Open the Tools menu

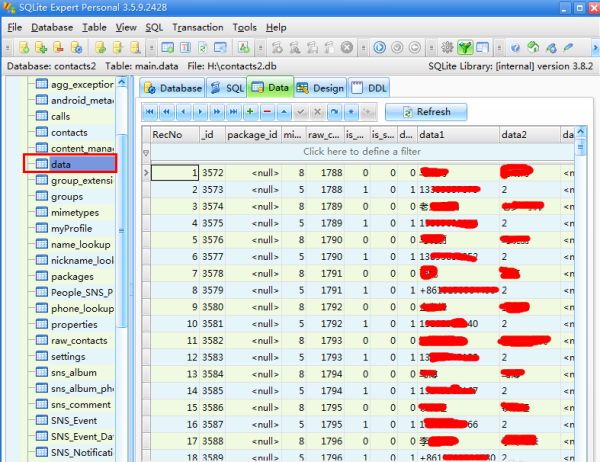pyautogui.click(x=245, y=28)
